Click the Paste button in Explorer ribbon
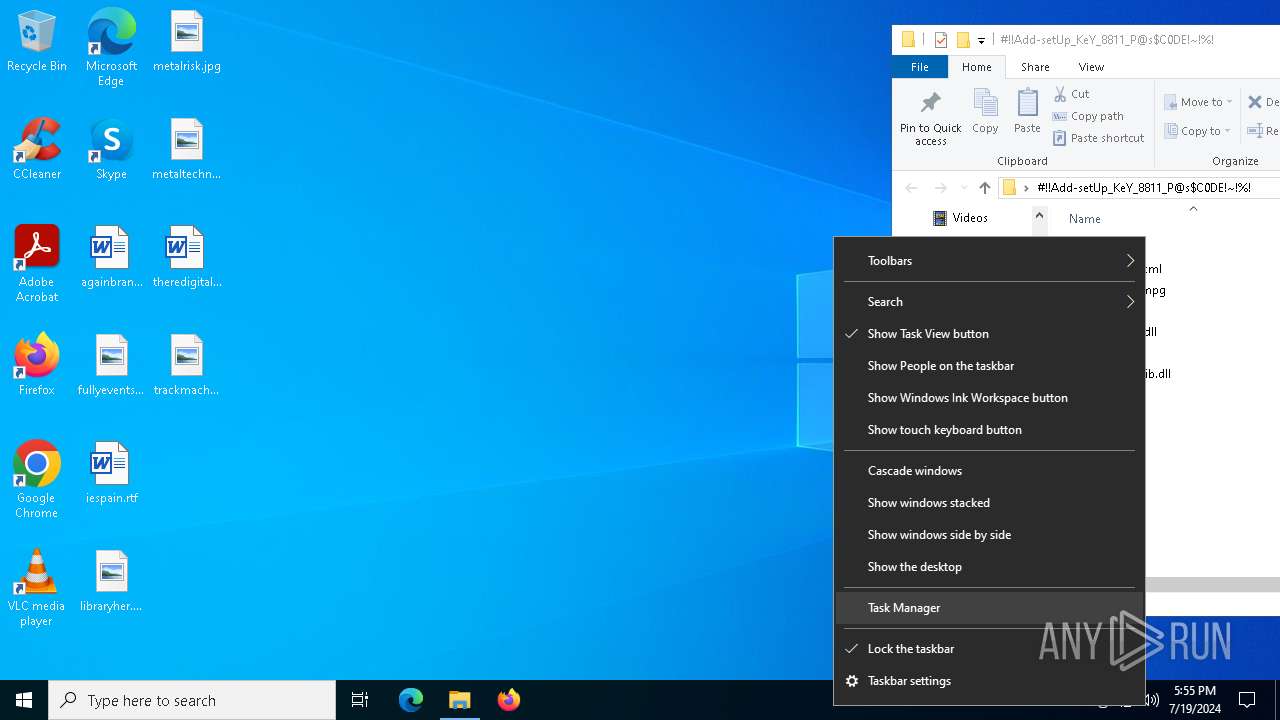The width and height of the screenshot is (1280, 720). (1027, 111)
